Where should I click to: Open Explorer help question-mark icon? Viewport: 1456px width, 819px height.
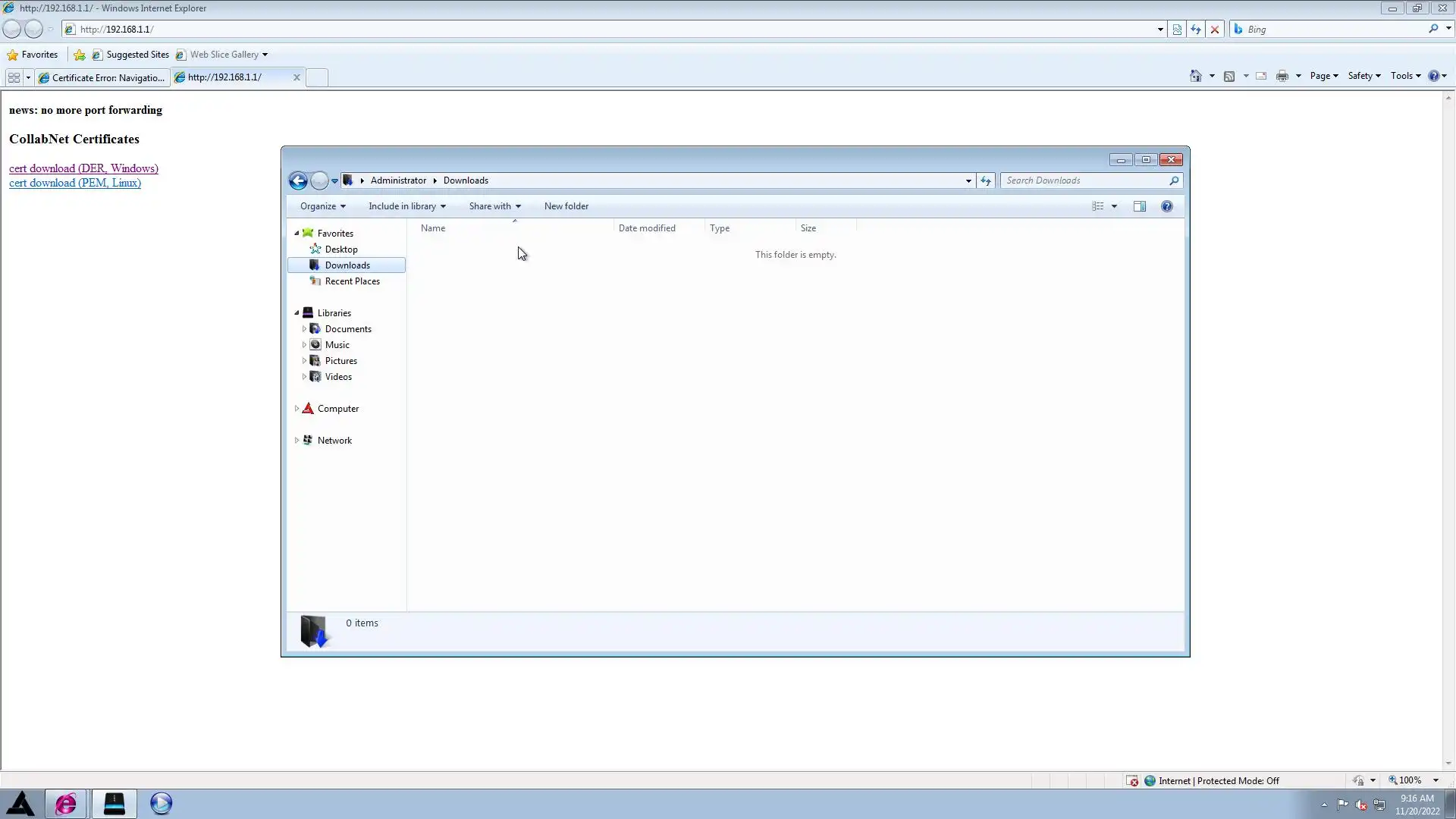pos(1166,206)
